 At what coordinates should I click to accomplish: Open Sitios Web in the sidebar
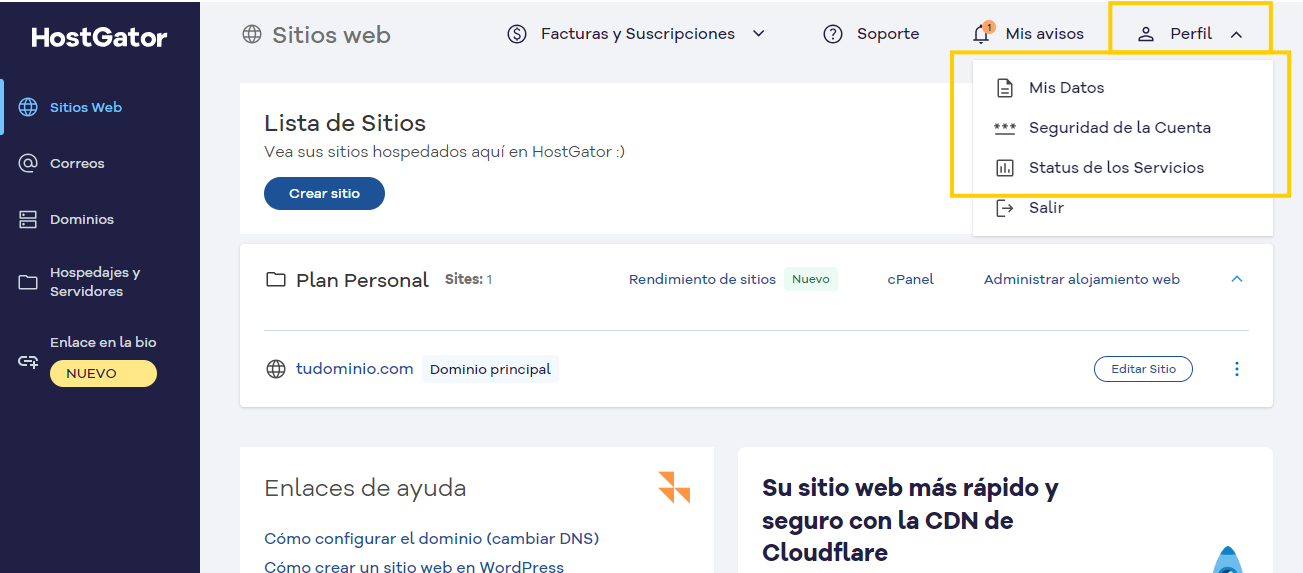pos(86,107)
